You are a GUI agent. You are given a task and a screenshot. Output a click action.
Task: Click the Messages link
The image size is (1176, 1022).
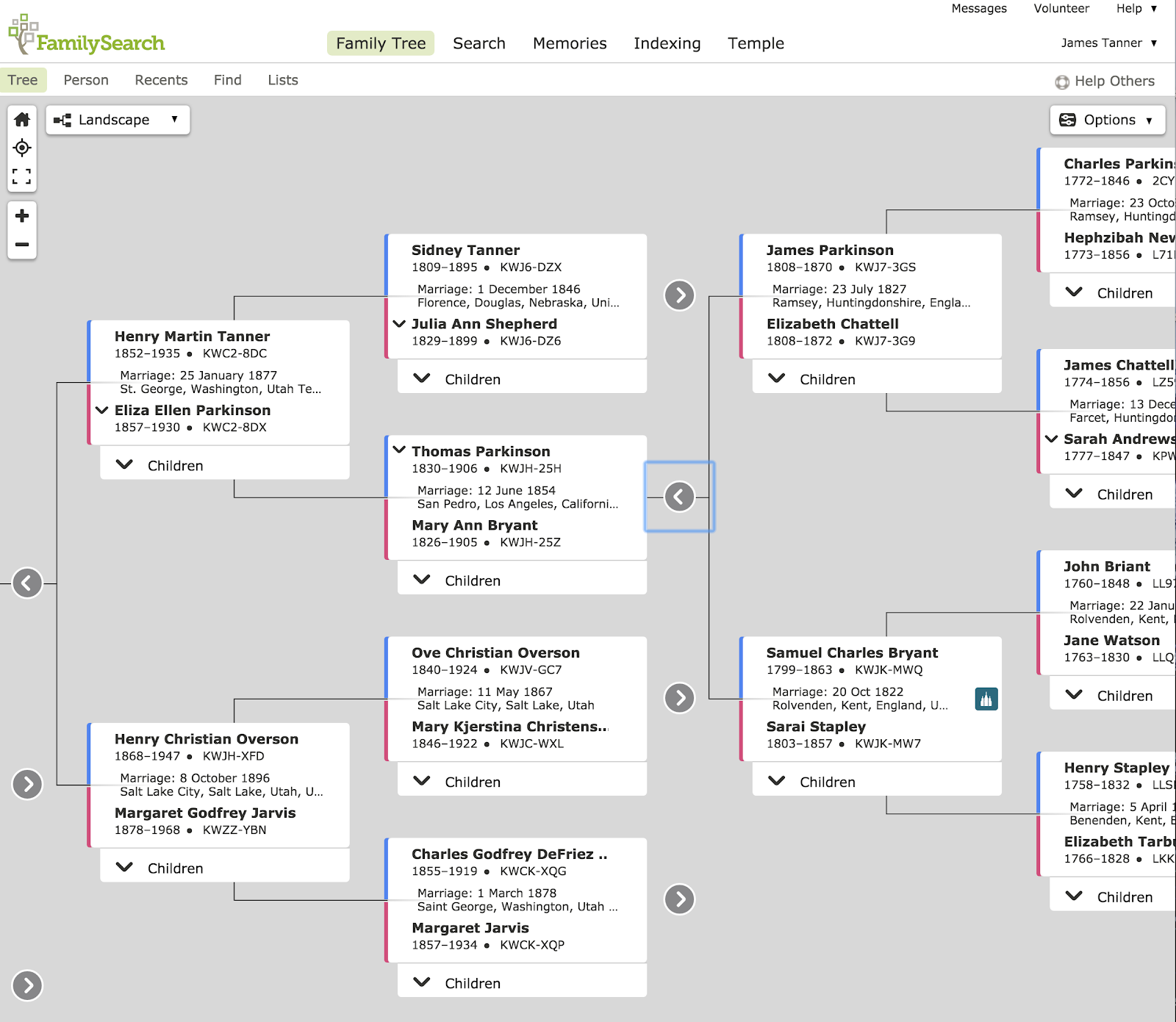click(979, 9)
